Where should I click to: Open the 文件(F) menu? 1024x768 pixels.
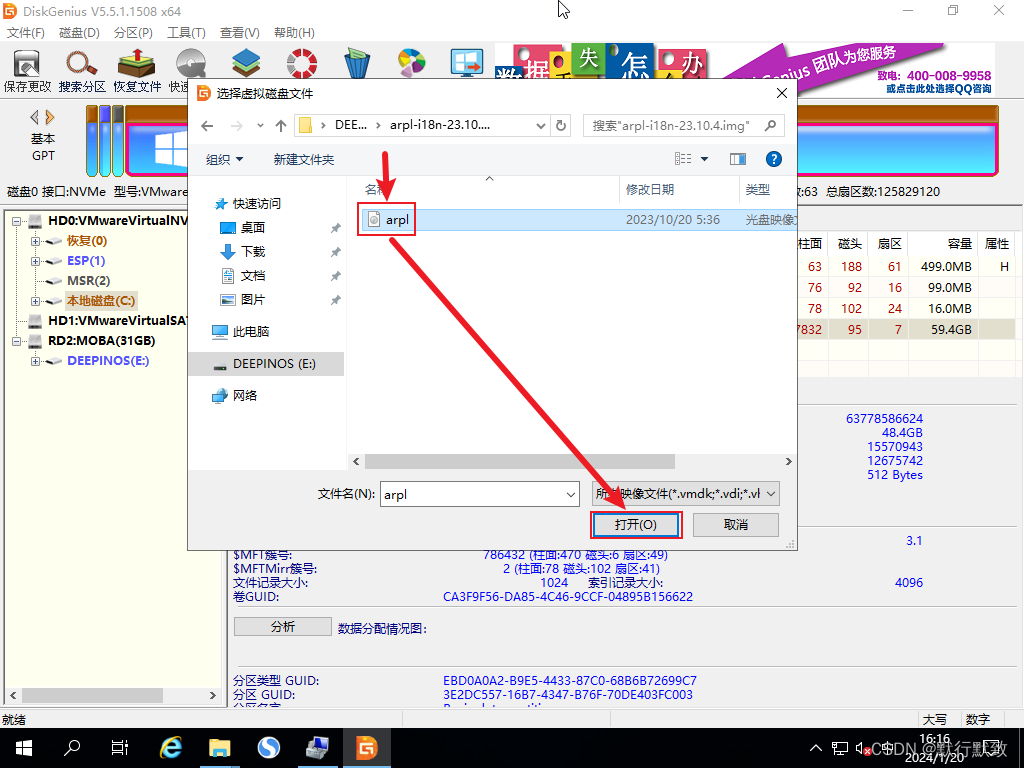[26, 33]
